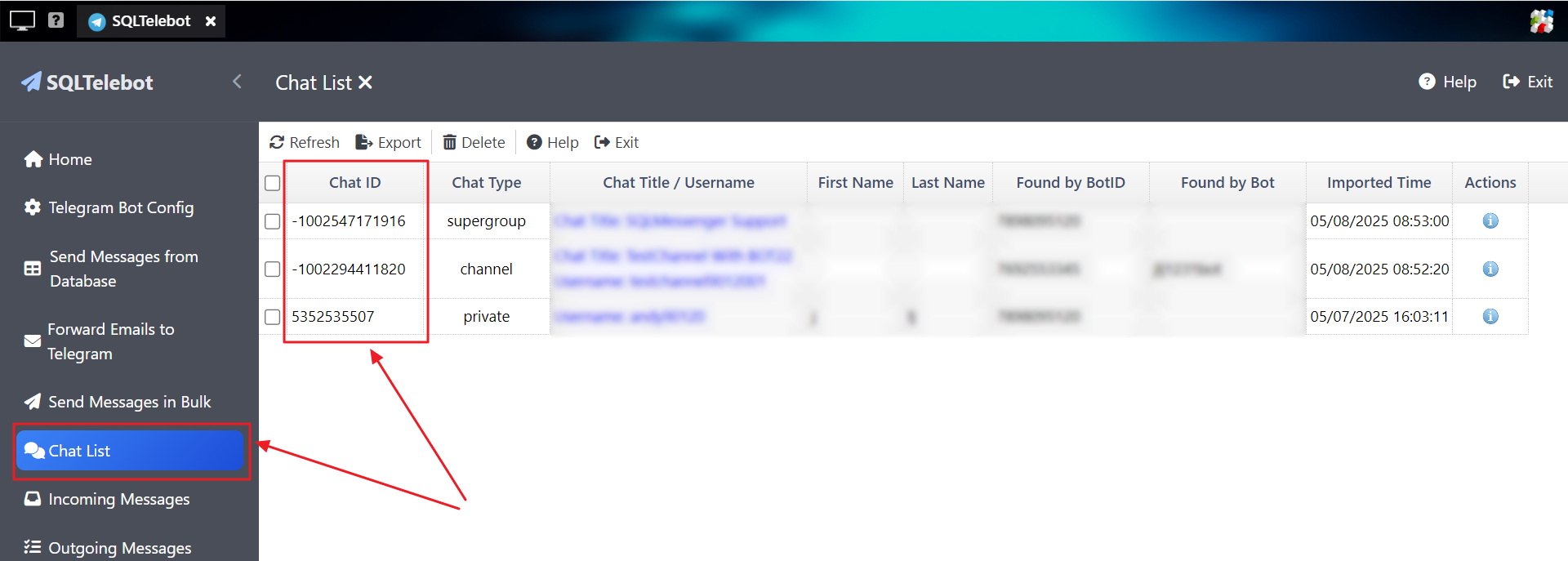
Task: Open the header Help question mark
Action: click(x=1427, y=82)
